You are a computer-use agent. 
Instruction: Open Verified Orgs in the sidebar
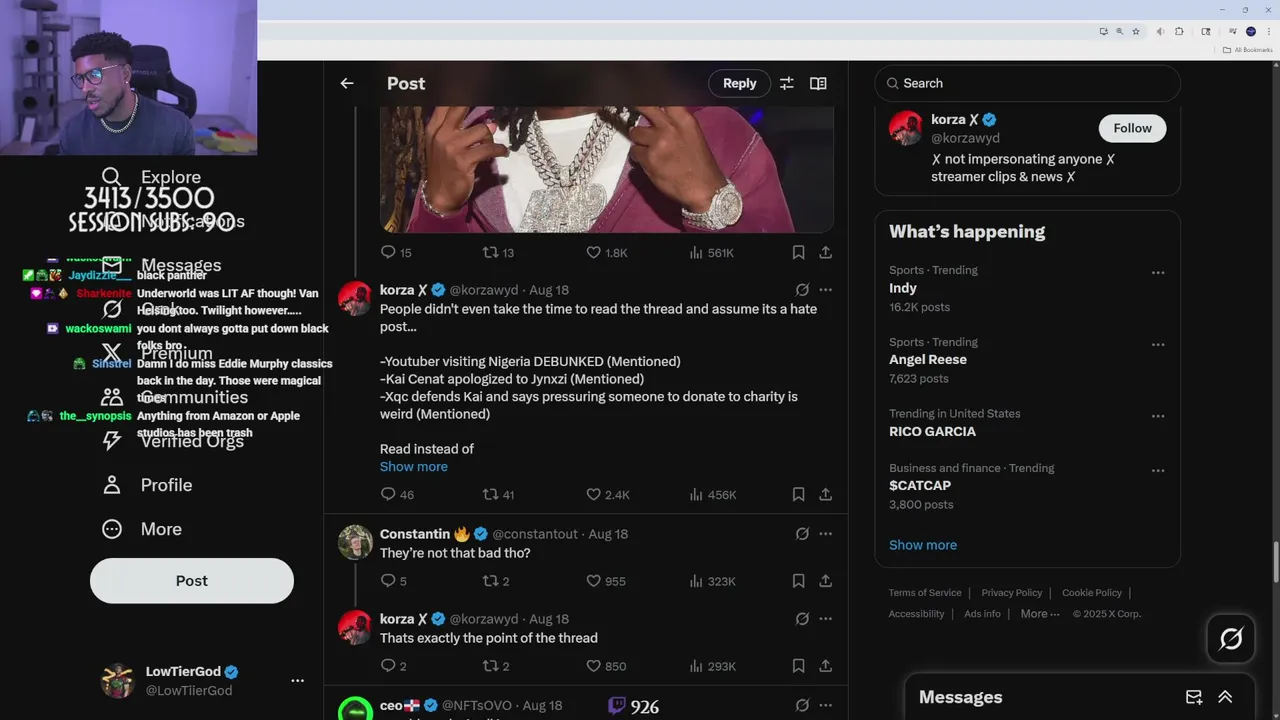click(x=173, y=441)
